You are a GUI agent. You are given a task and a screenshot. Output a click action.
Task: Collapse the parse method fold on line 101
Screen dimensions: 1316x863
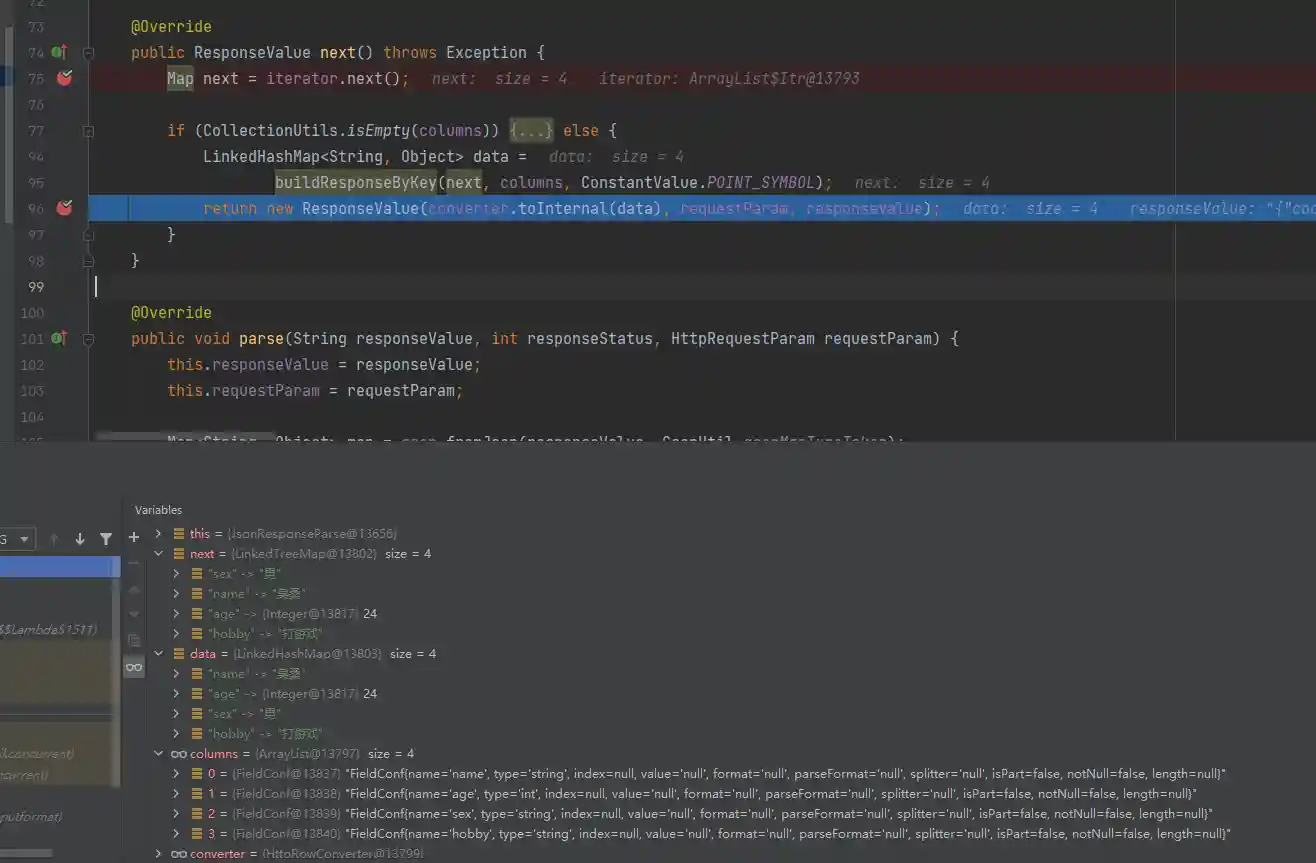coord(88,338)
